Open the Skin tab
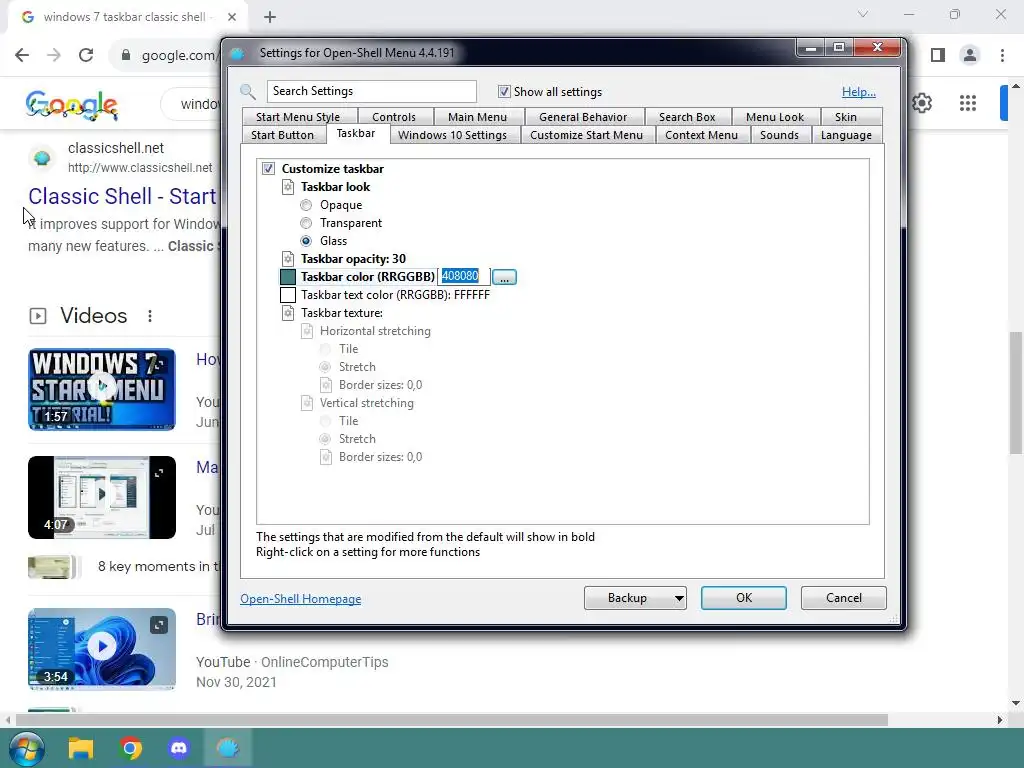This screenshot has width=1024, height=768. (x=846, y=117)
